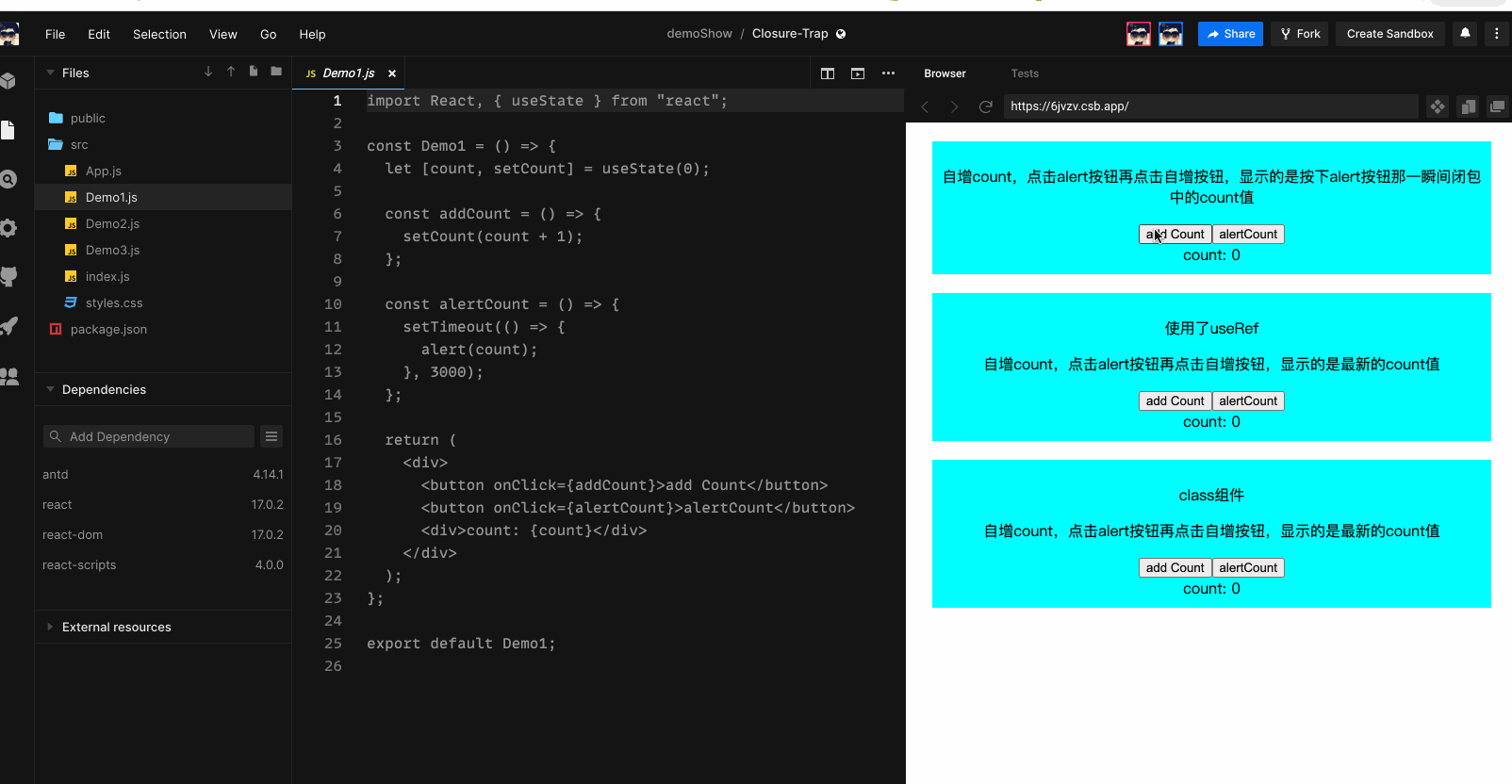Click the red-bordered user avatar

coord(1139,35)
